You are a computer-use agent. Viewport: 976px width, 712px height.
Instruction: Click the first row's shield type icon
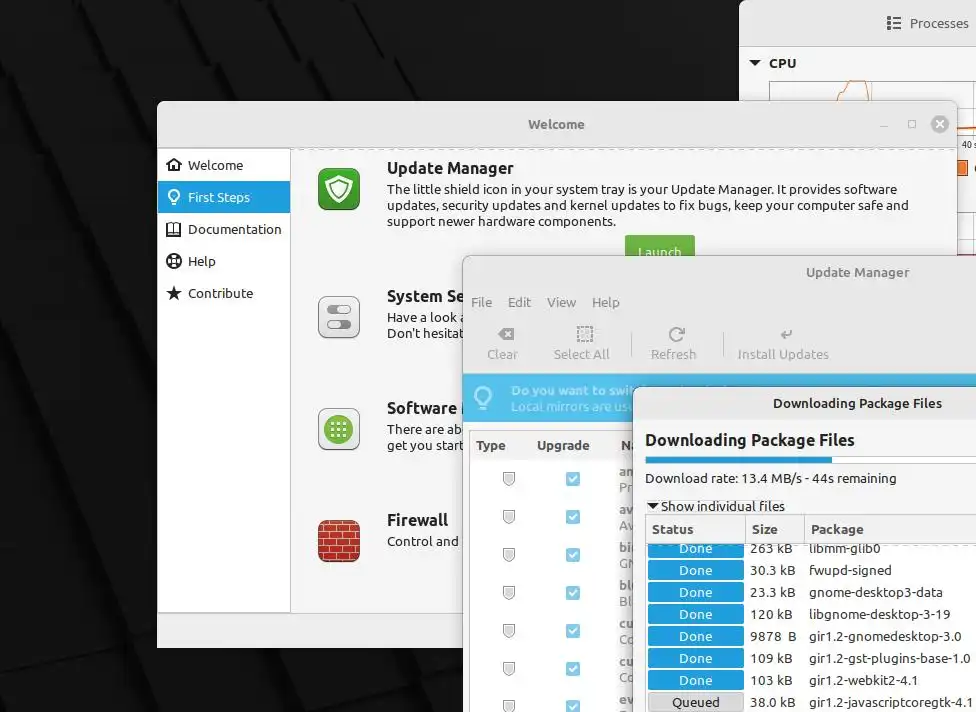509,479
